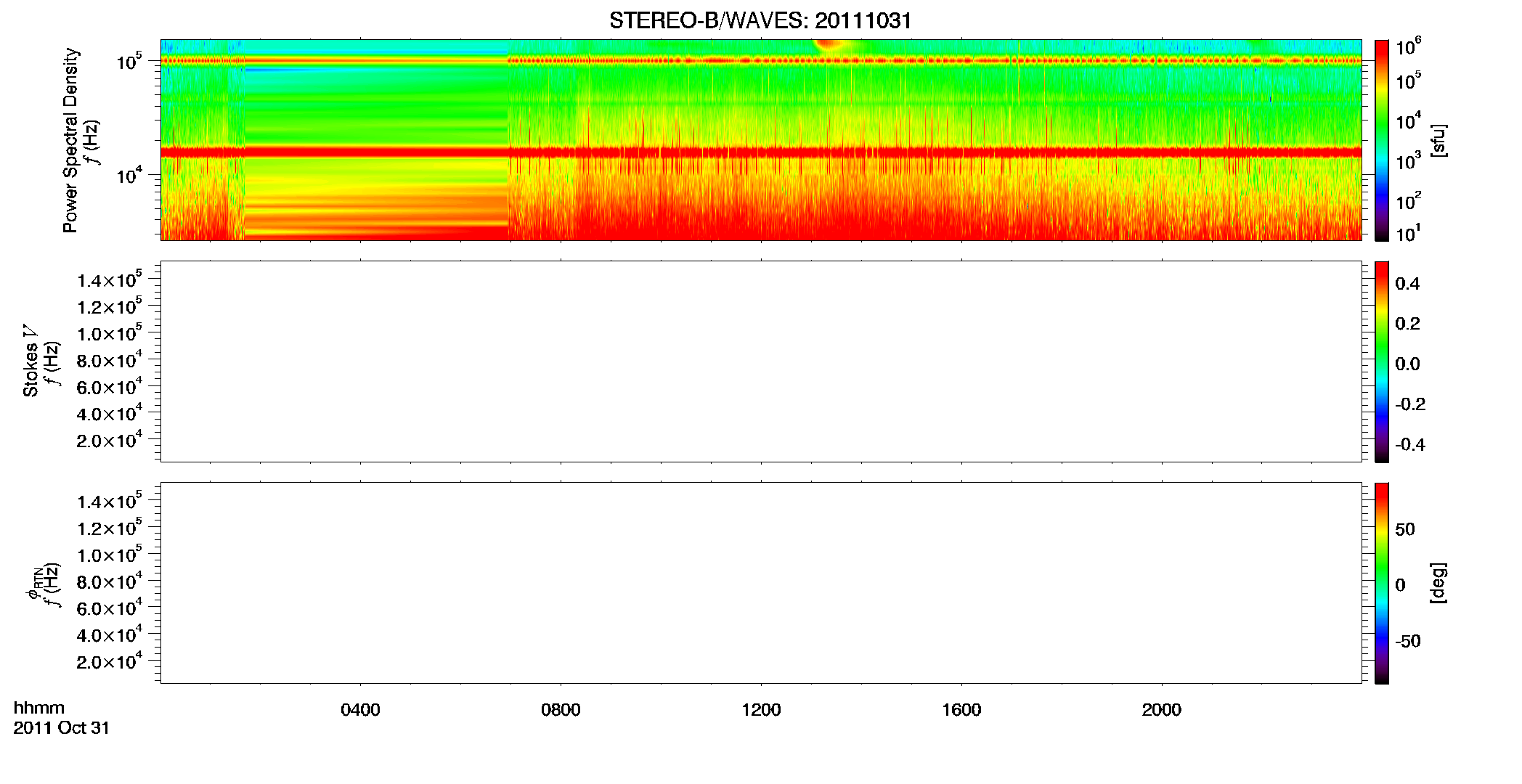Select the 0800 time axis label
1522x784 pixels.
tap(561, 709)
